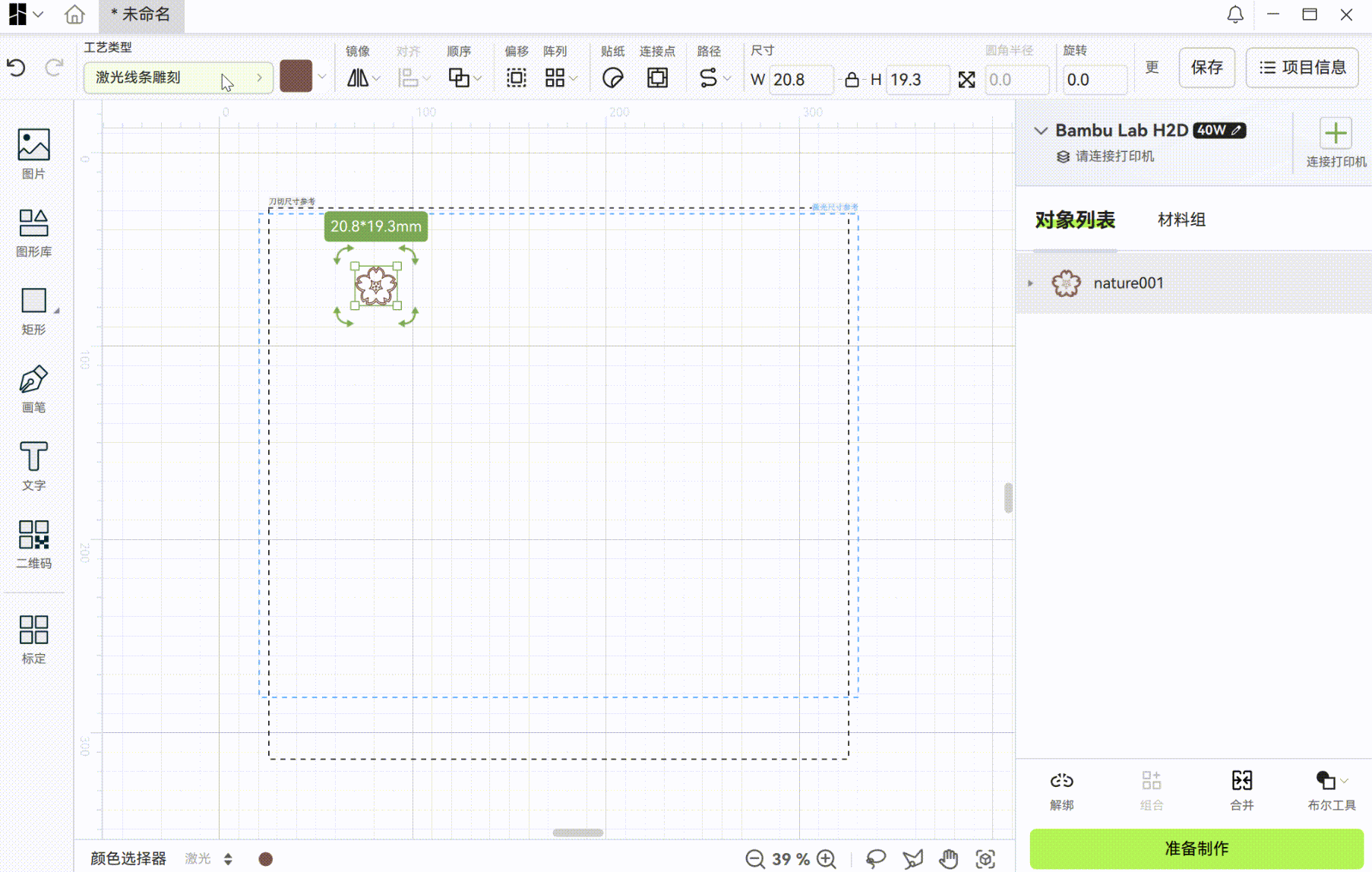Open the 二维码 QR code tool

(x=33, y=543)
